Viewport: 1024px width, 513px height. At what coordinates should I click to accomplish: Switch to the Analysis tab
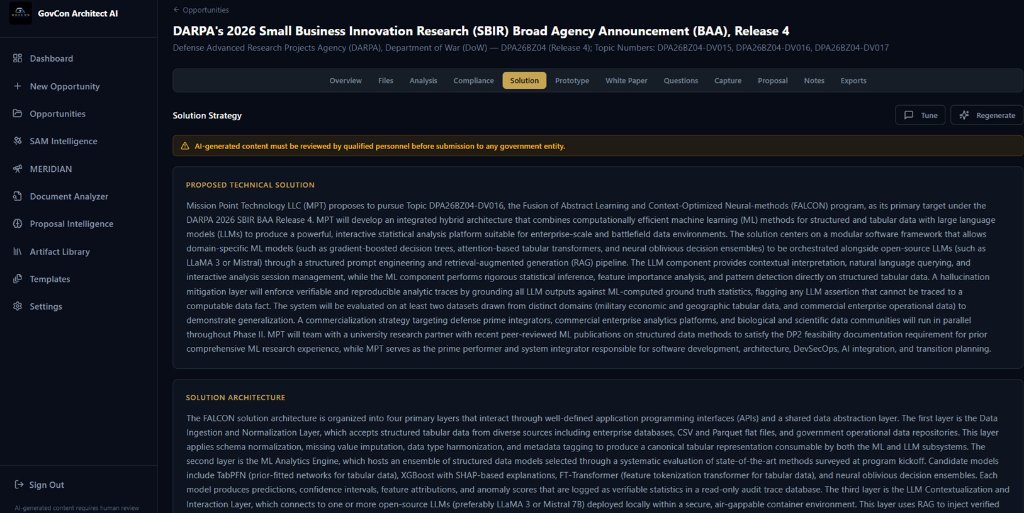coord(423,80)
